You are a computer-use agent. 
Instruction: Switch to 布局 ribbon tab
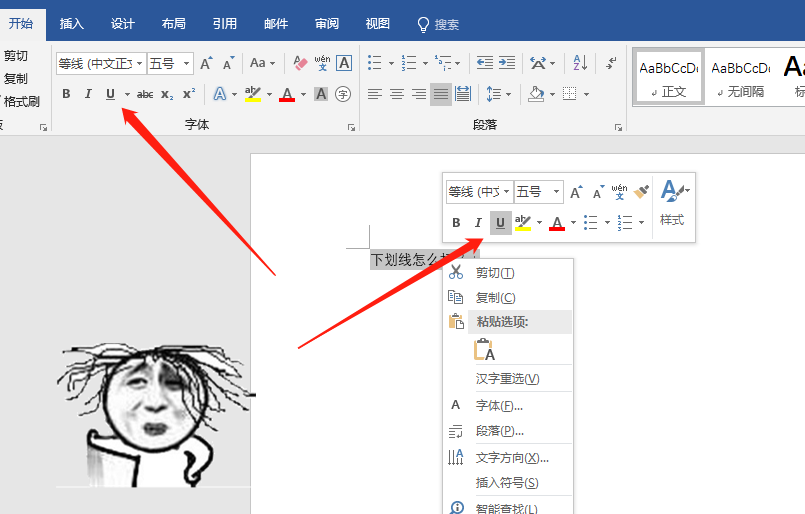(x=174, y=24)
